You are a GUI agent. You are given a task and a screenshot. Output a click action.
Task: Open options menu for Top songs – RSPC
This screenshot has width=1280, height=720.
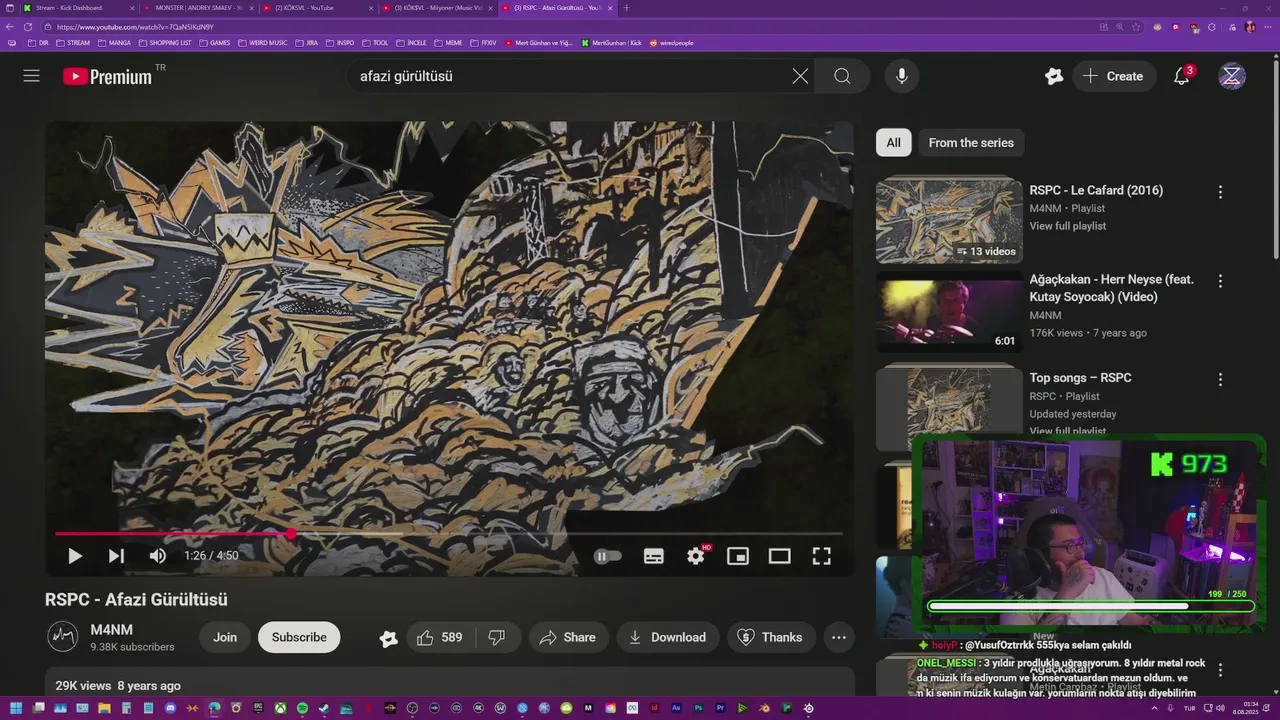(1220, 380)
